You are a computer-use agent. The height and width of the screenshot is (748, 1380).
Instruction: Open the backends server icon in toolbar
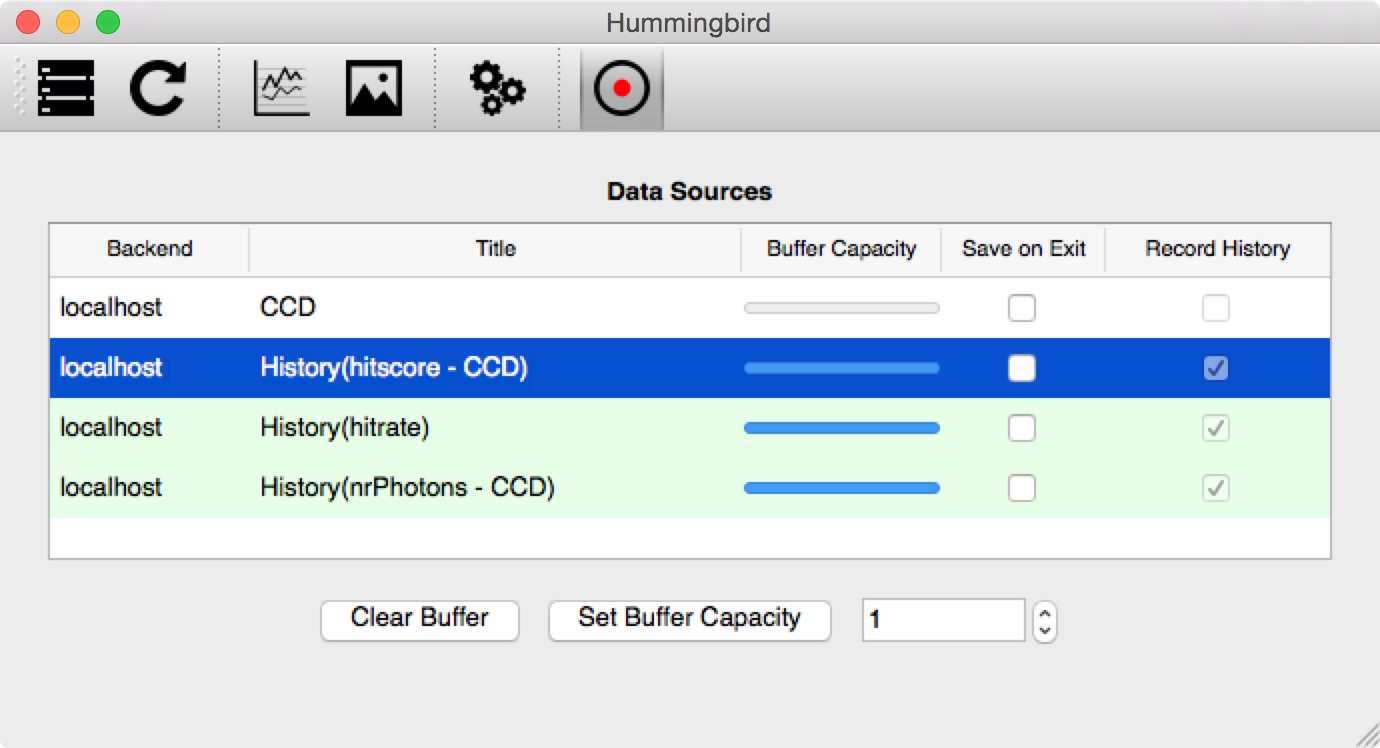[66, 88]
